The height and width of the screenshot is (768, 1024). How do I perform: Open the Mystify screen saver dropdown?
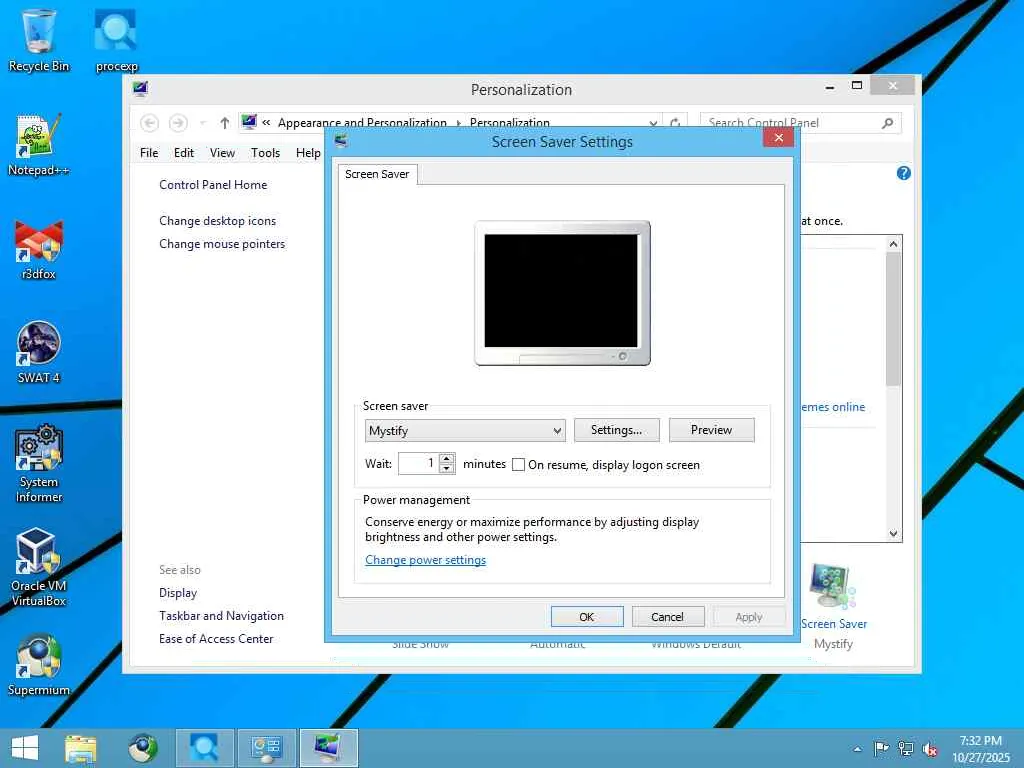[x=465, y=430]
